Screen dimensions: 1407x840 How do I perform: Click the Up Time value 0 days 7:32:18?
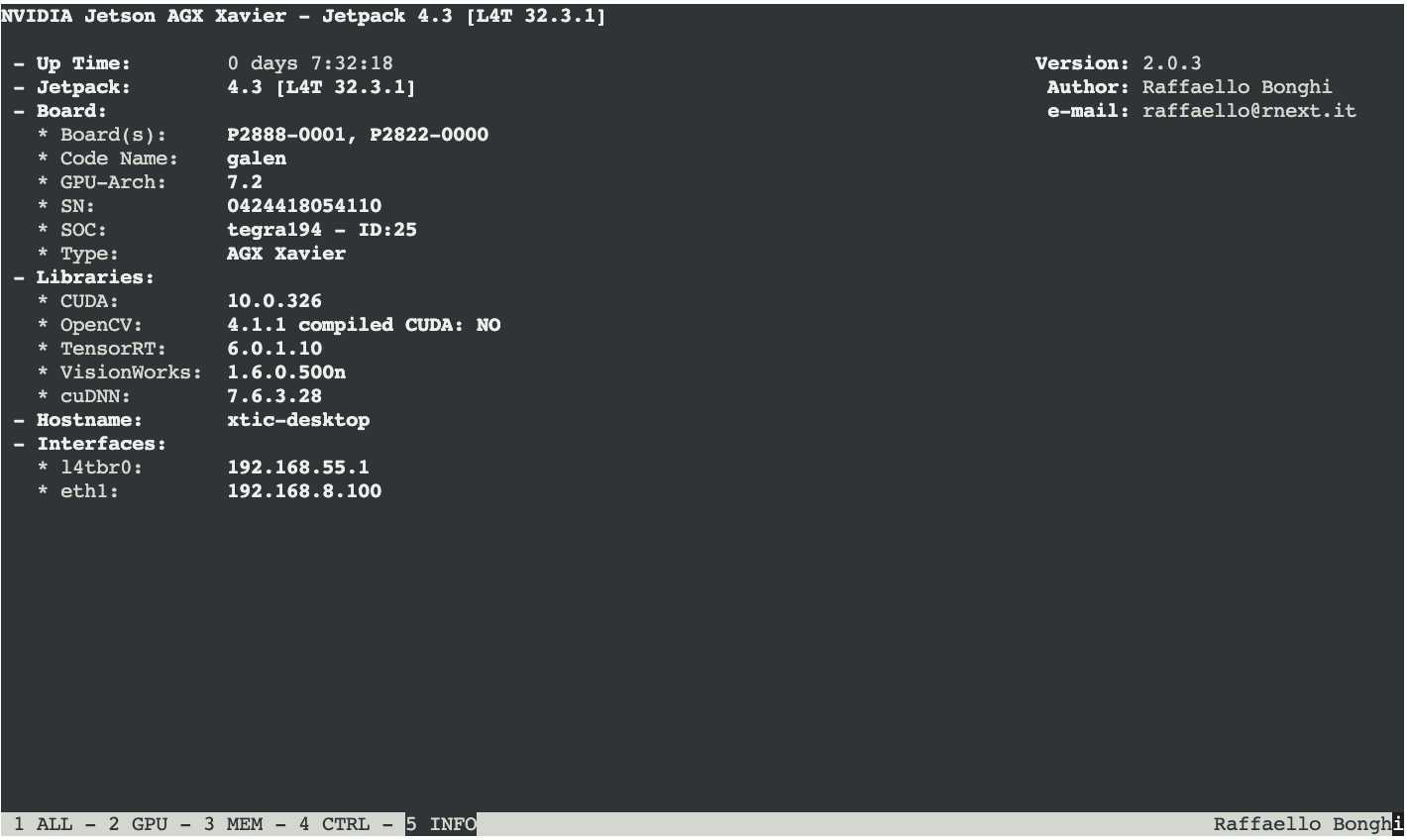[310, 63]
